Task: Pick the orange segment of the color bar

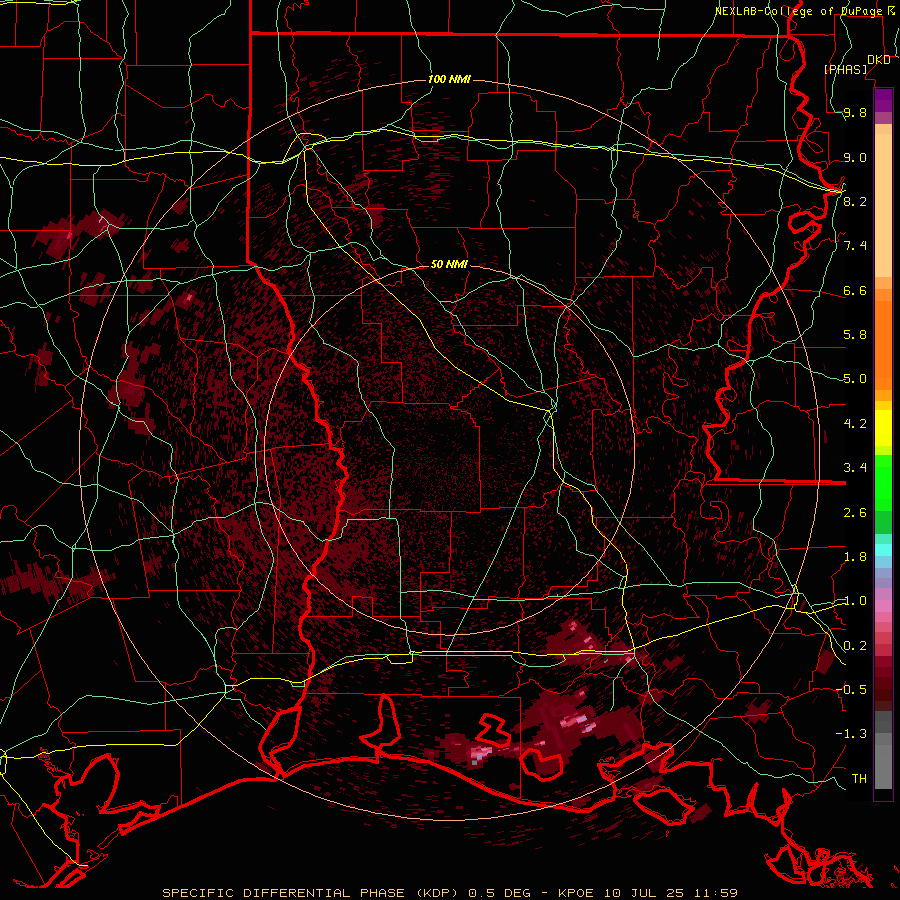Action: (x=883, y=344)
